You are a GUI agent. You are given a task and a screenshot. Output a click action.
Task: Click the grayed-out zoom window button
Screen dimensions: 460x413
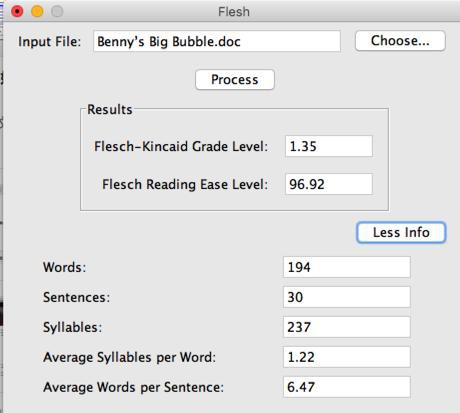(x=57, y=11)
